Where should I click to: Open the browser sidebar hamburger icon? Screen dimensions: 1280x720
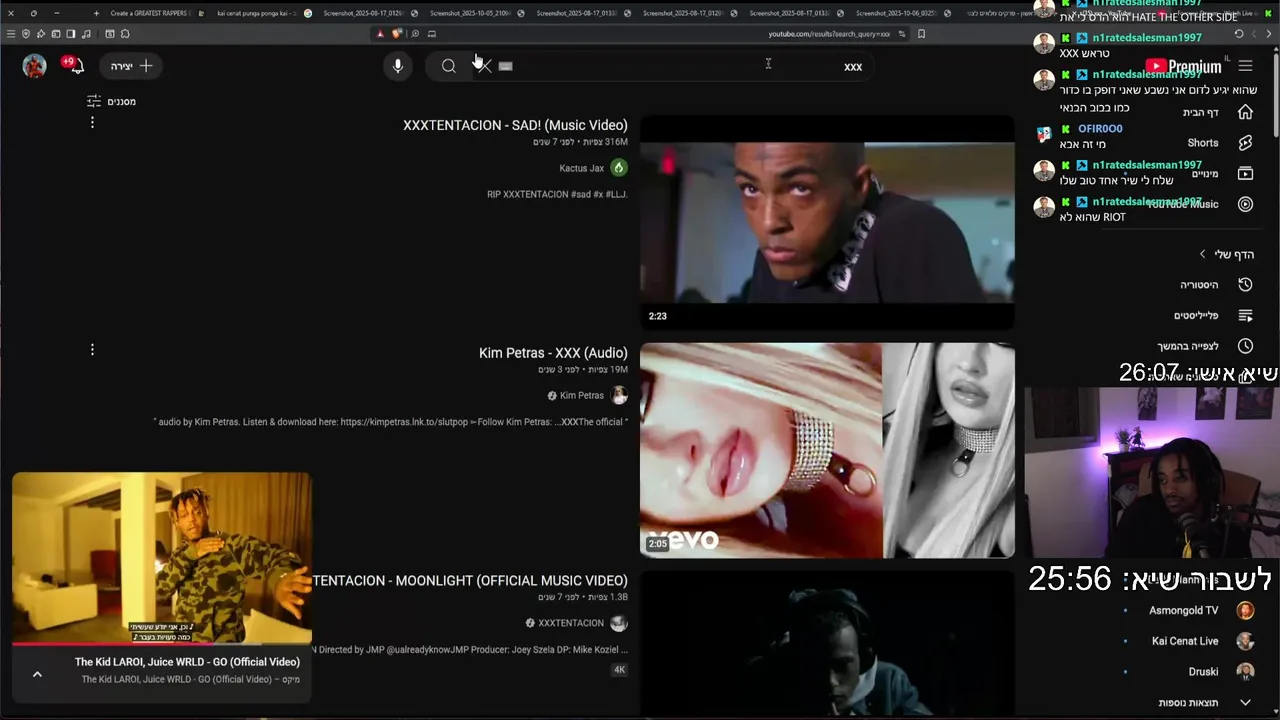click(x=11, y=34)
